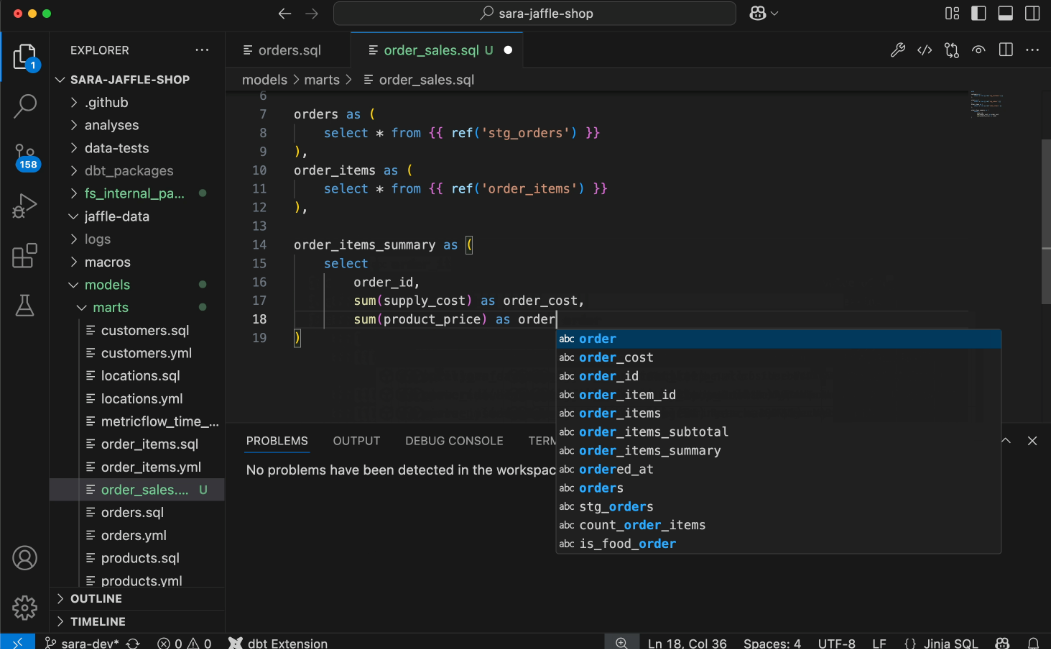Switch to the orders.sql editor tab
Screen dimensions: 1051x649
pyautogui.click(x=288, y=50)
